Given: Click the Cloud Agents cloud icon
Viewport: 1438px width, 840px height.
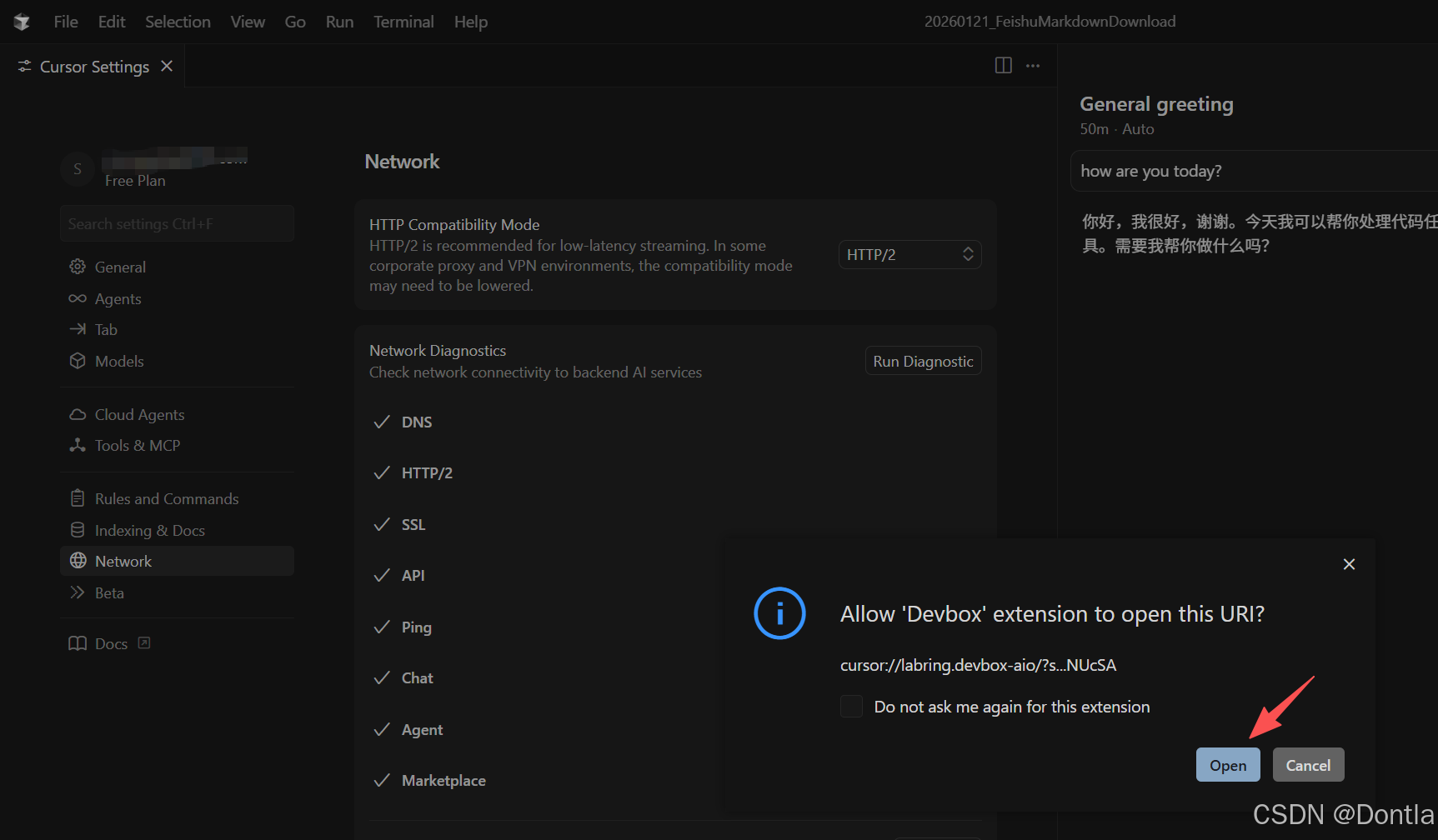Looking at the screenshot, I should [78, 414].
